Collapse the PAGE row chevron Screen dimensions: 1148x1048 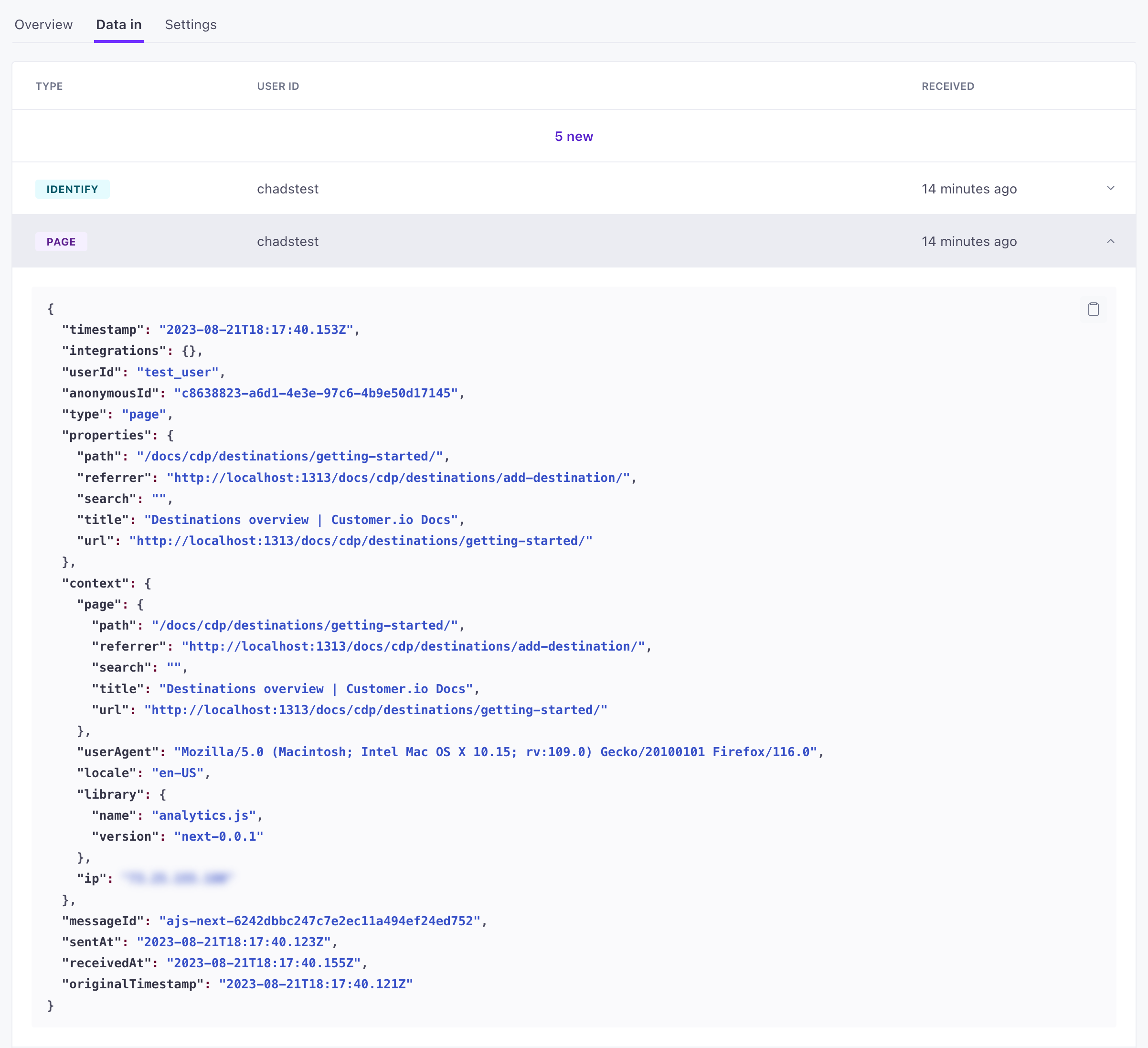pos(1110,242)
